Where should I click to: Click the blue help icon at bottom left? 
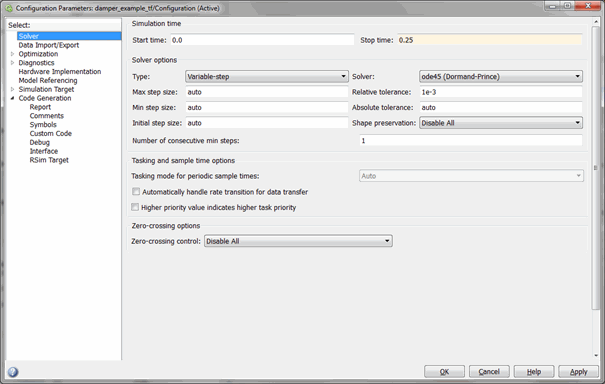(x=13, y=372)
